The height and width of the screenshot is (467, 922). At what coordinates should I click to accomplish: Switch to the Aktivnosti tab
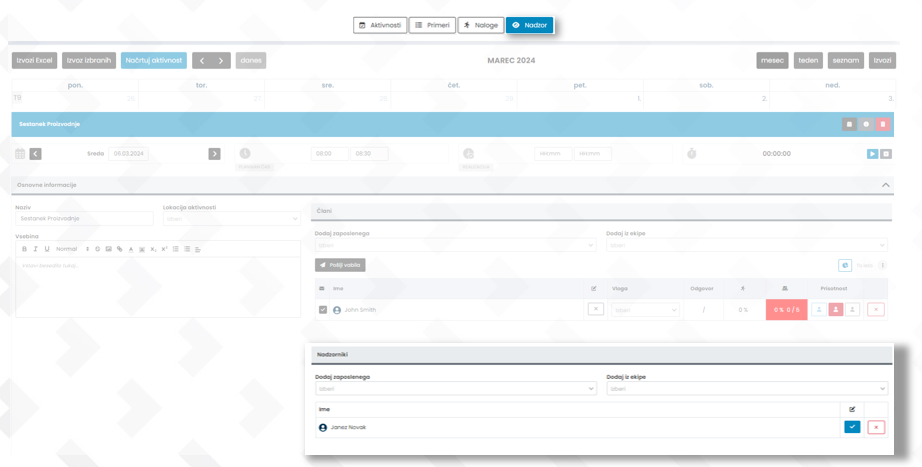click(380, 25)
